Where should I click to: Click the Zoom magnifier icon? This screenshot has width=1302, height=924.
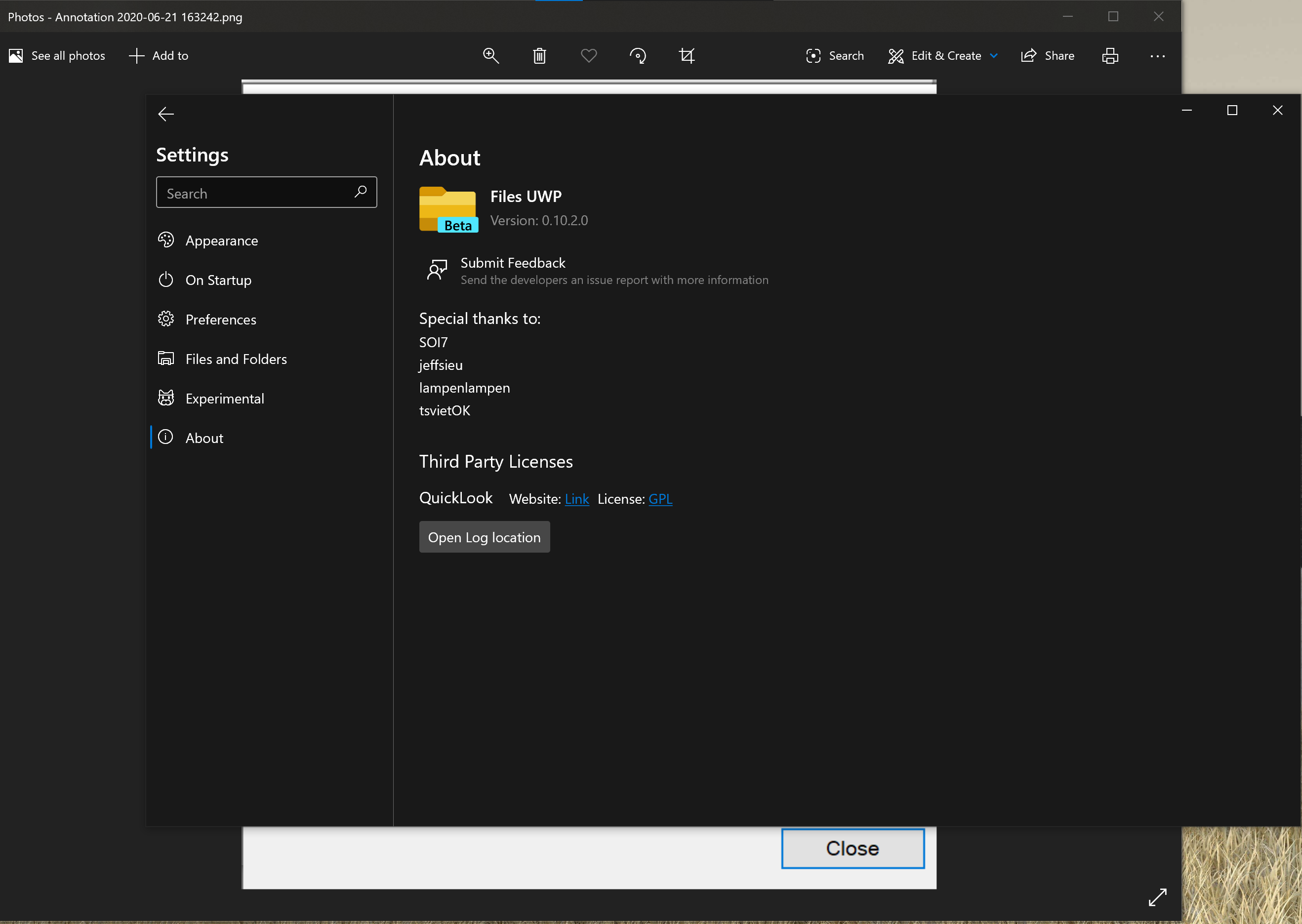[490, 56]
